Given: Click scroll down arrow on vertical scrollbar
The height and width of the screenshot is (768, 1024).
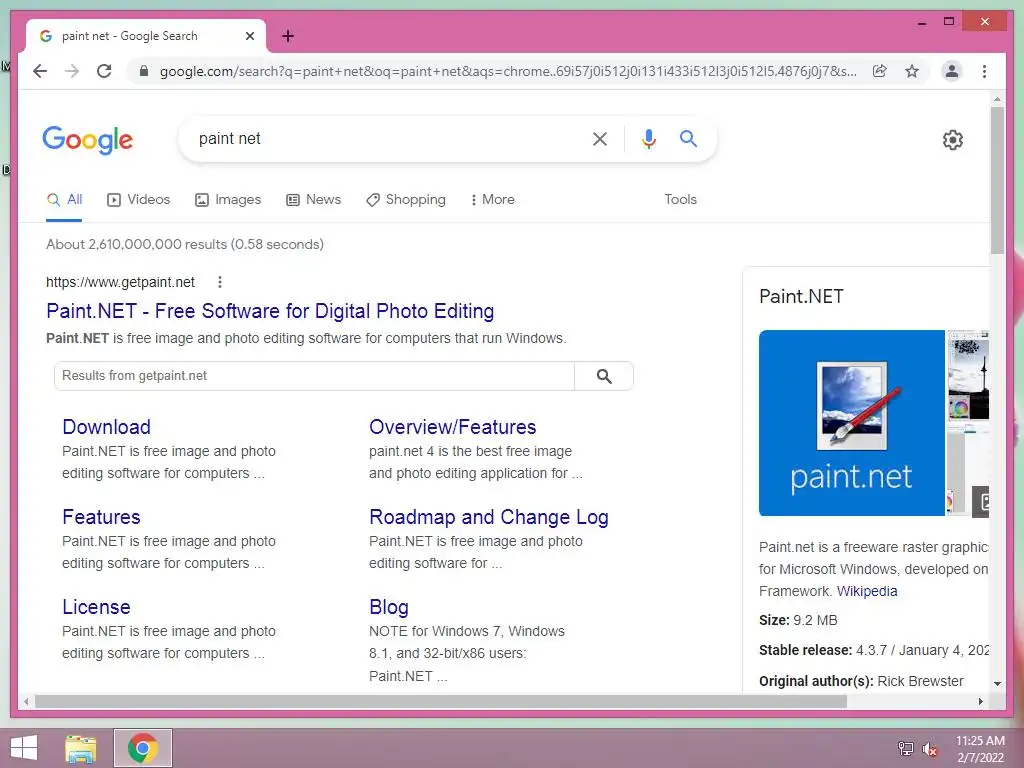Looking at the screenshot, I should (997, 684).
